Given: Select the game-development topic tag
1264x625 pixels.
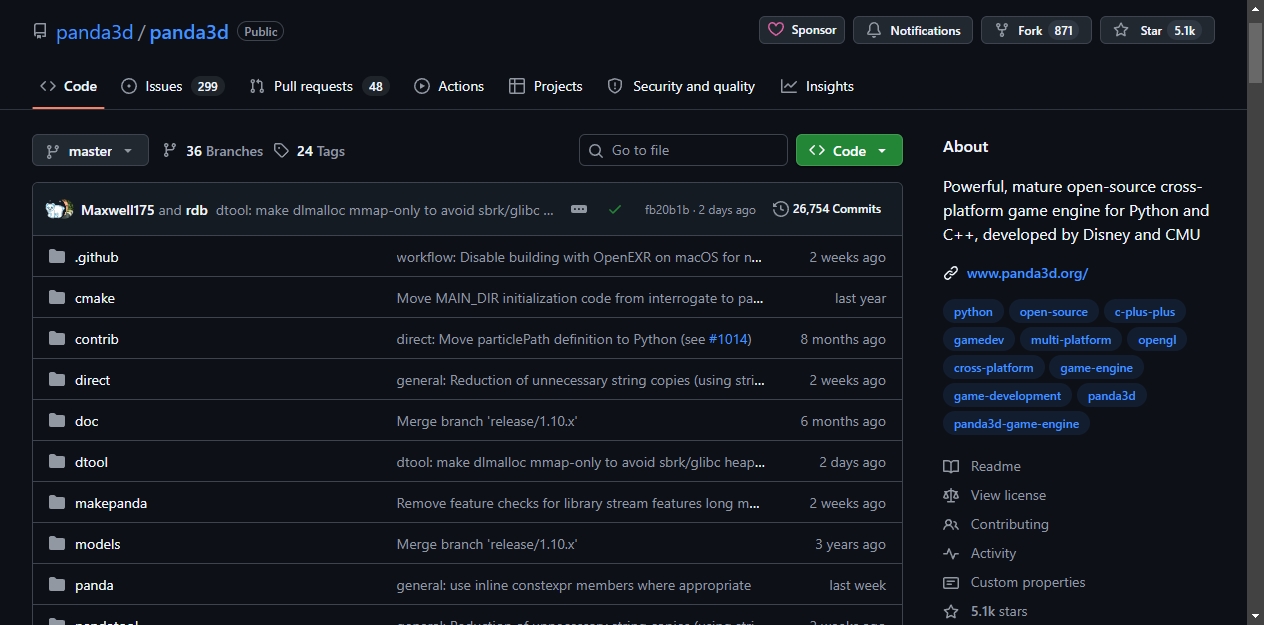Looking at the screenshot, I should tap(1008, 396).
